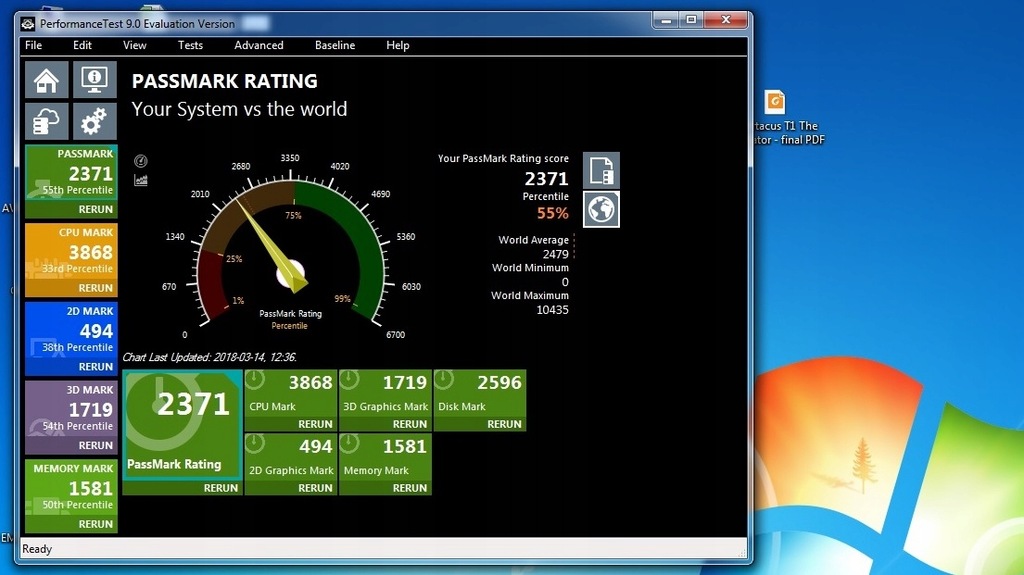Click the clock icon on CPU Mark tile
This screenshot has height=575, width=1024.
[x=255, y=380]
